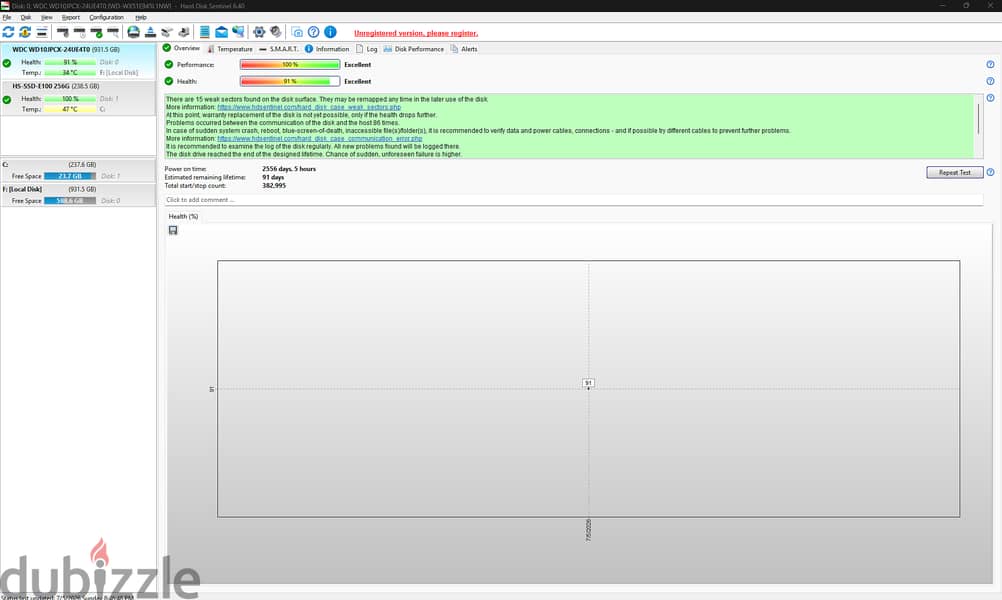Switch to the Temperature tab

point(230,49)
